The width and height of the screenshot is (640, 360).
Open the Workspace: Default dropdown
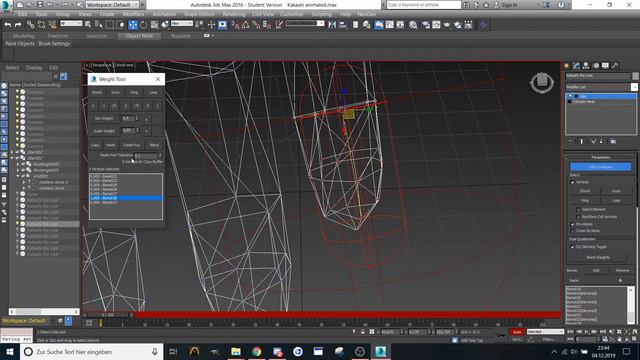pyautogui.click(x=113, y=4)
